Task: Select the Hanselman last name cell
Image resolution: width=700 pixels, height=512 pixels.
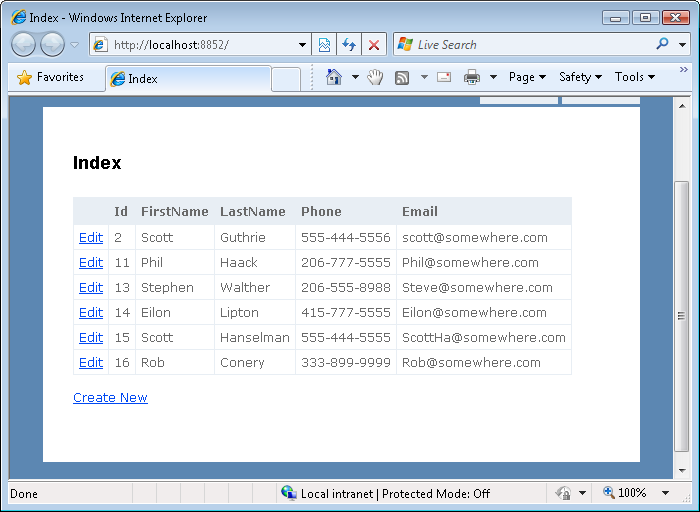Action: (x=254, y=337)
